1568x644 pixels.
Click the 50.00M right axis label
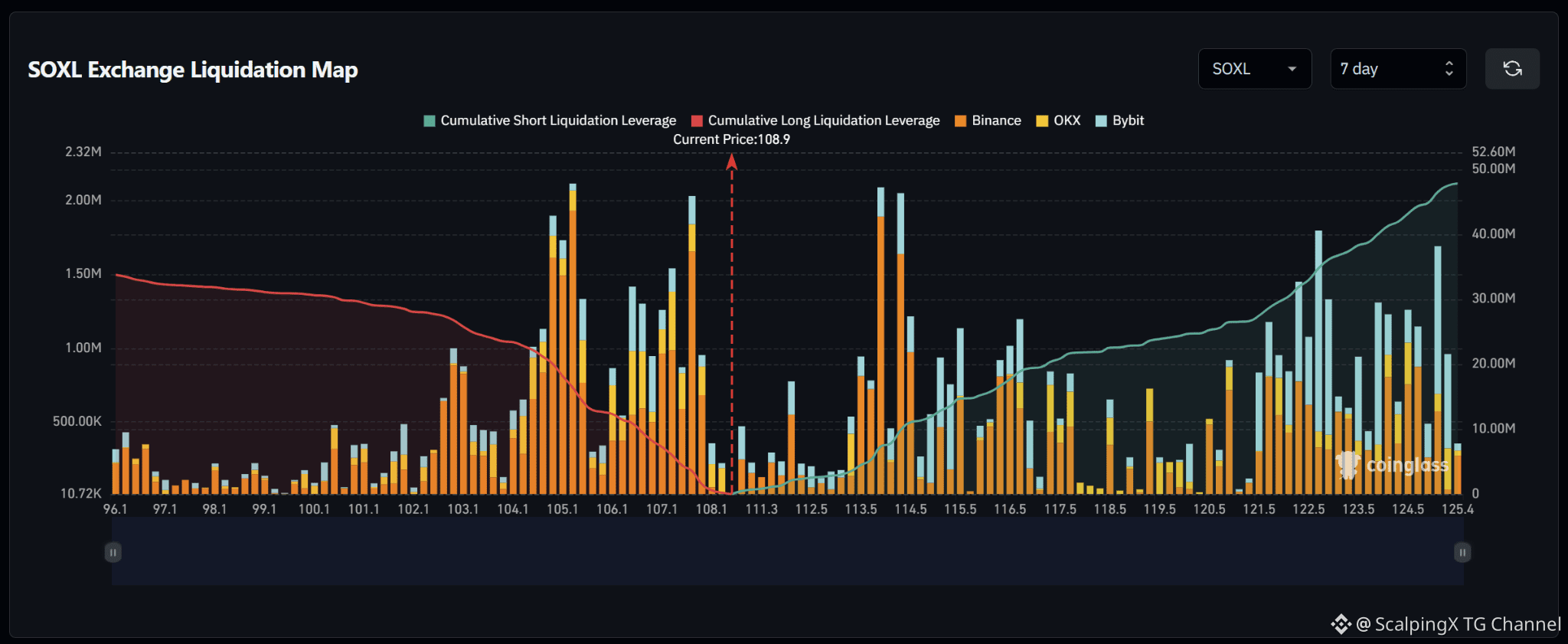(1494, 168)
